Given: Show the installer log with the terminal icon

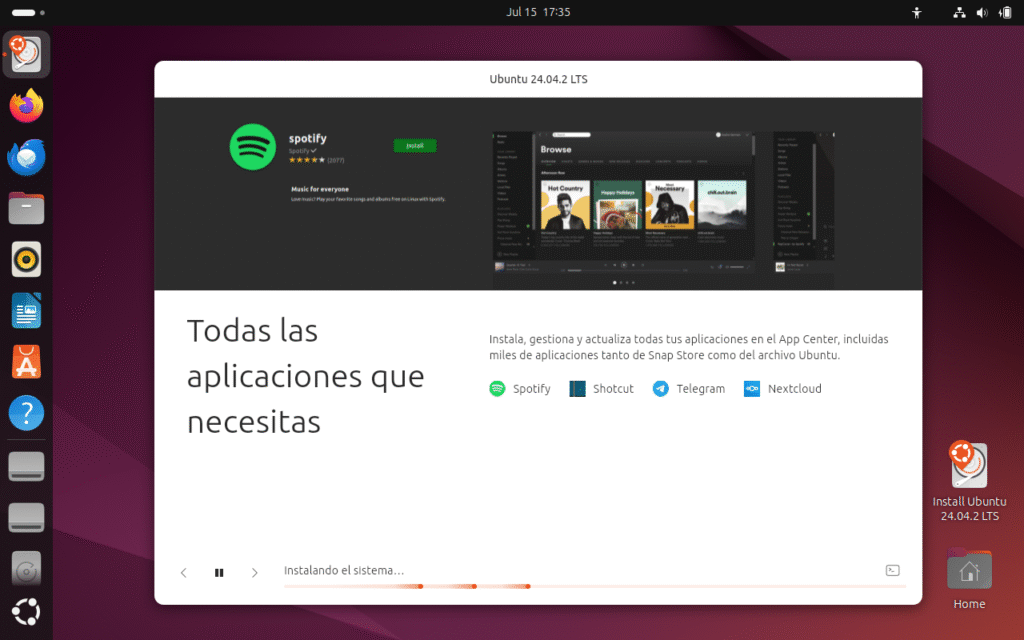Looking at the screenshot, I should (893, 571).
